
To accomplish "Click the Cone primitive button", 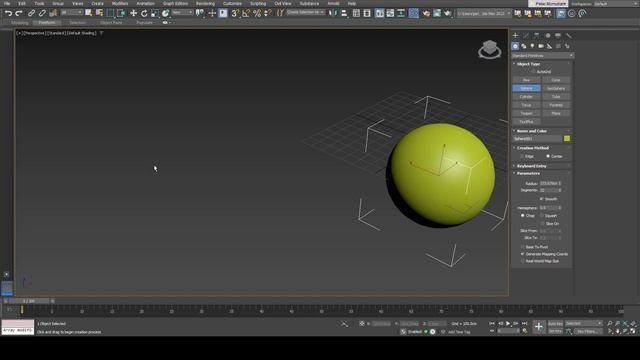I will pos(556,80).
